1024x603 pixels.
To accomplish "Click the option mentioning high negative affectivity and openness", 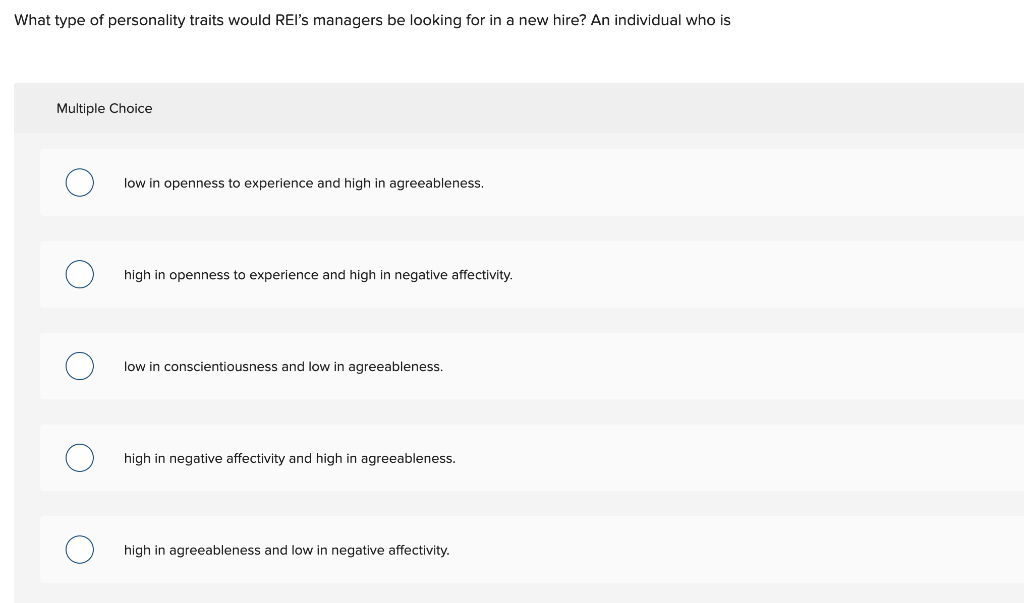I will [318, 274].
